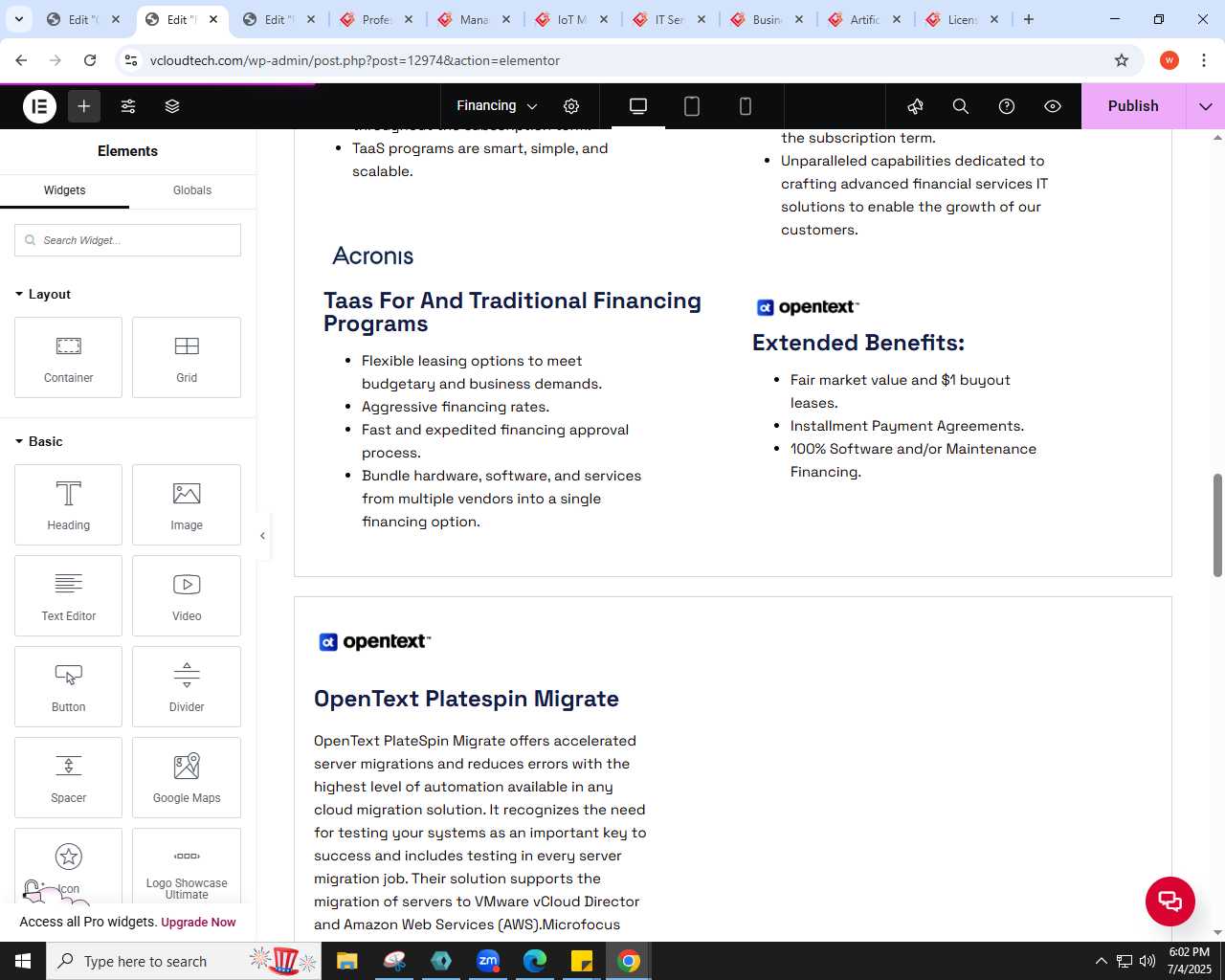Switch to the IT Ser browser tab
This screenshot has width=1225, height=980.
pyautogui.click(x=669, y=19)
